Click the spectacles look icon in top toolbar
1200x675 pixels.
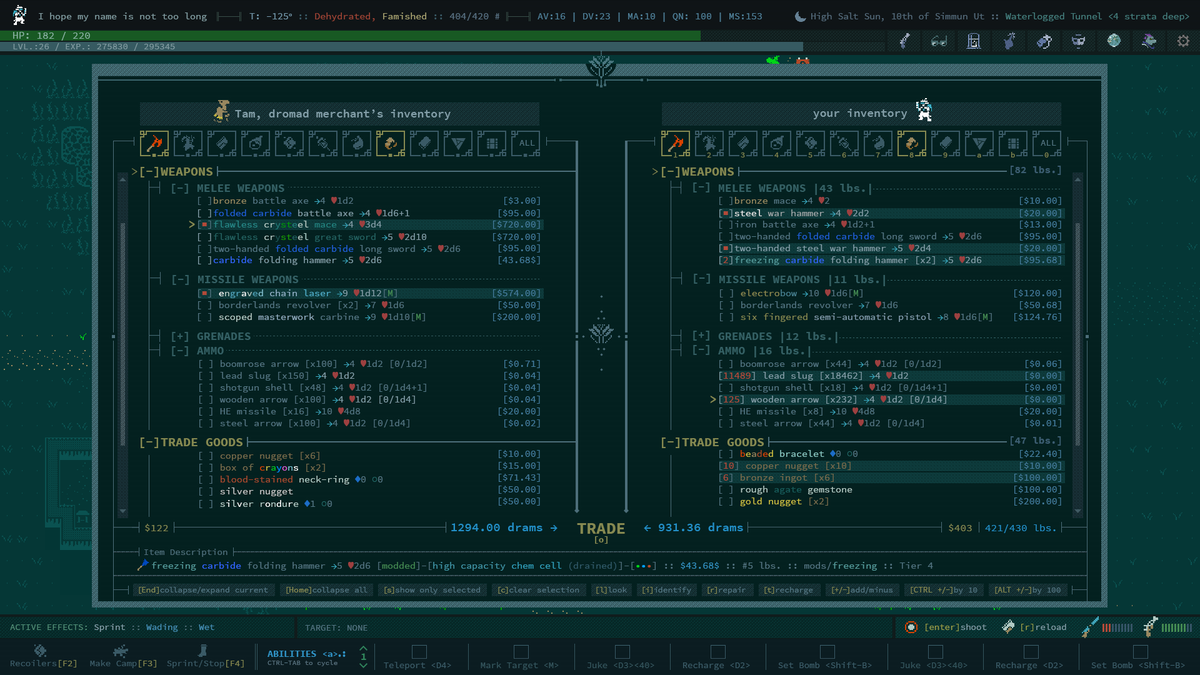click(x=940, y=39)
